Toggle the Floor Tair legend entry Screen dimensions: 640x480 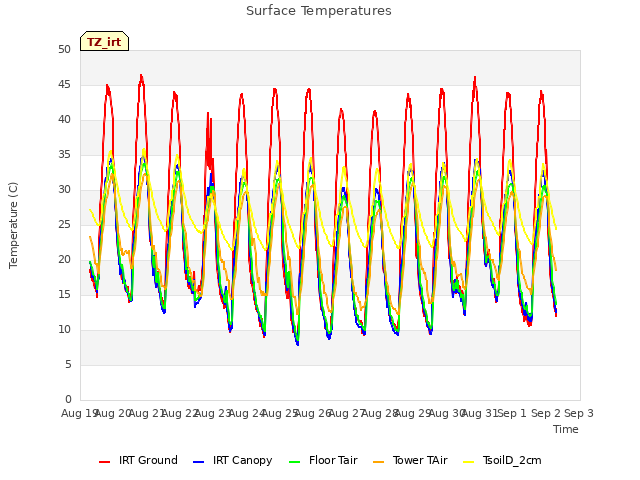[323, 460]
